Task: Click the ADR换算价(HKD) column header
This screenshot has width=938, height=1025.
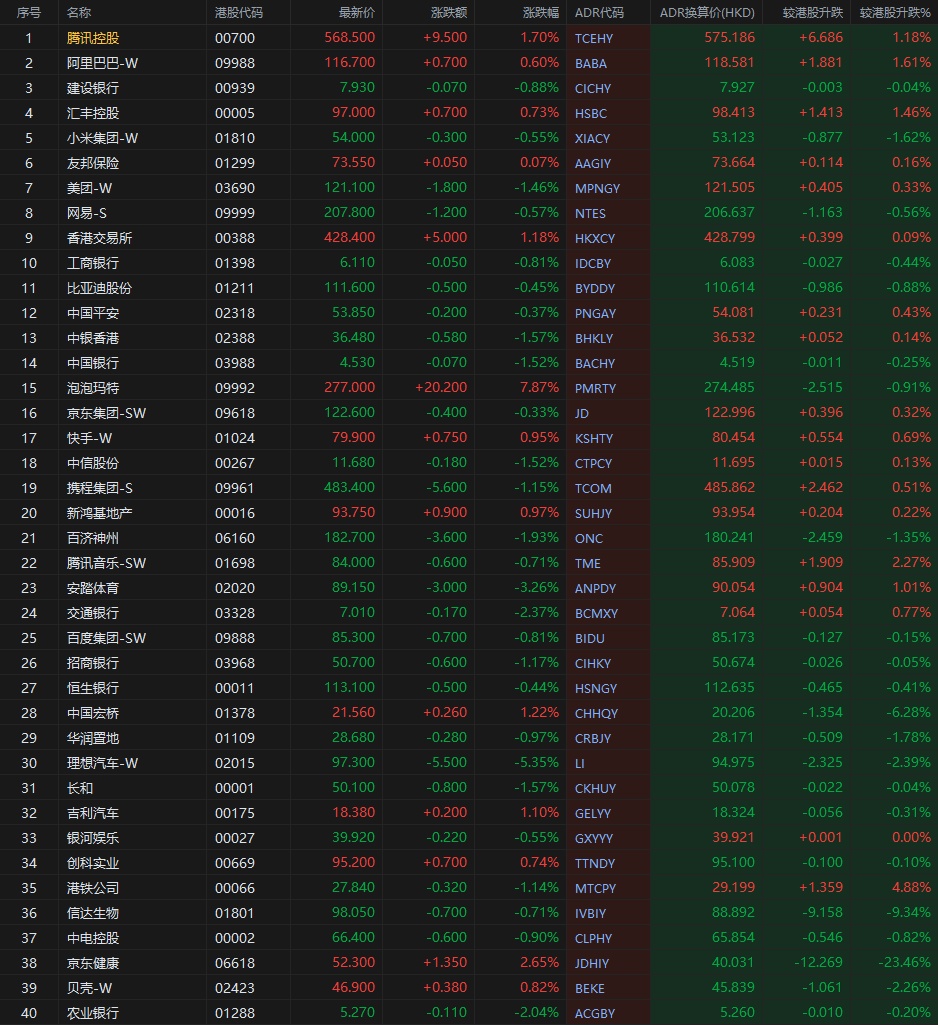Action: coord(707,12)
